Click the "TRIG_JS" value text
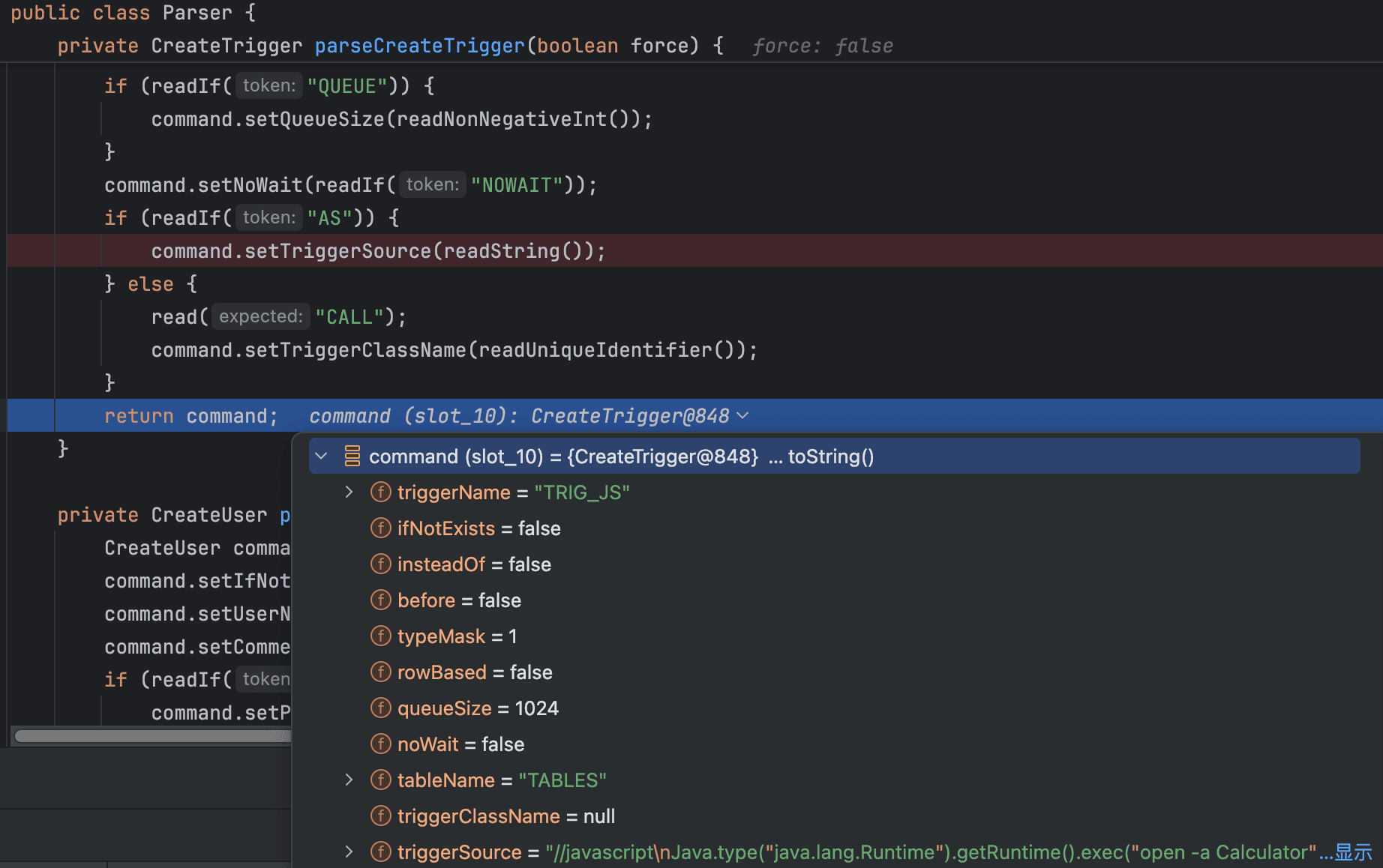This screenshot has width=1383, height=868. pyautogui.click(x=582, y=492)
